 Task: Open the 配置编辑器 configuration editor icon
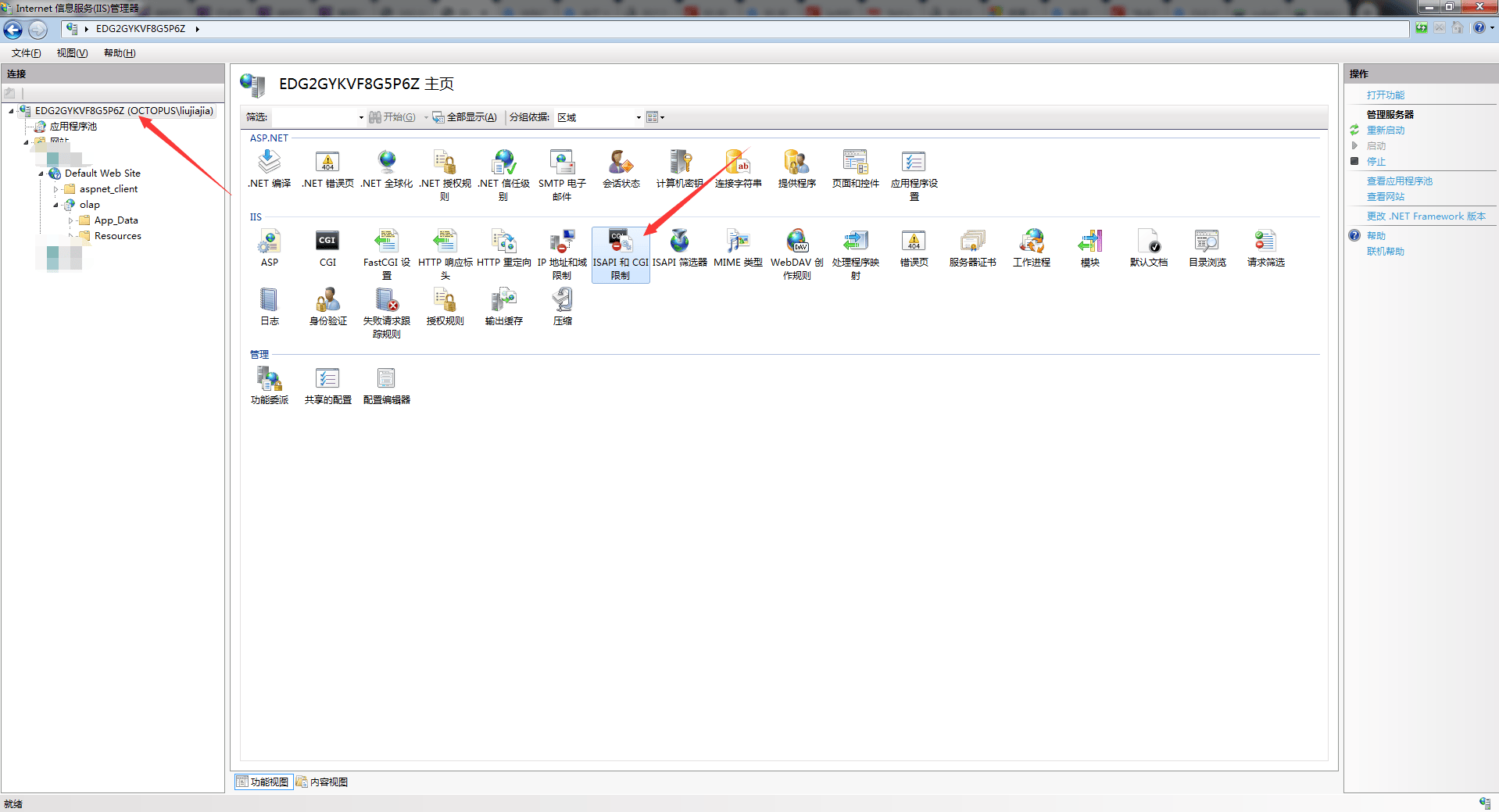click(x=386, y=380)
